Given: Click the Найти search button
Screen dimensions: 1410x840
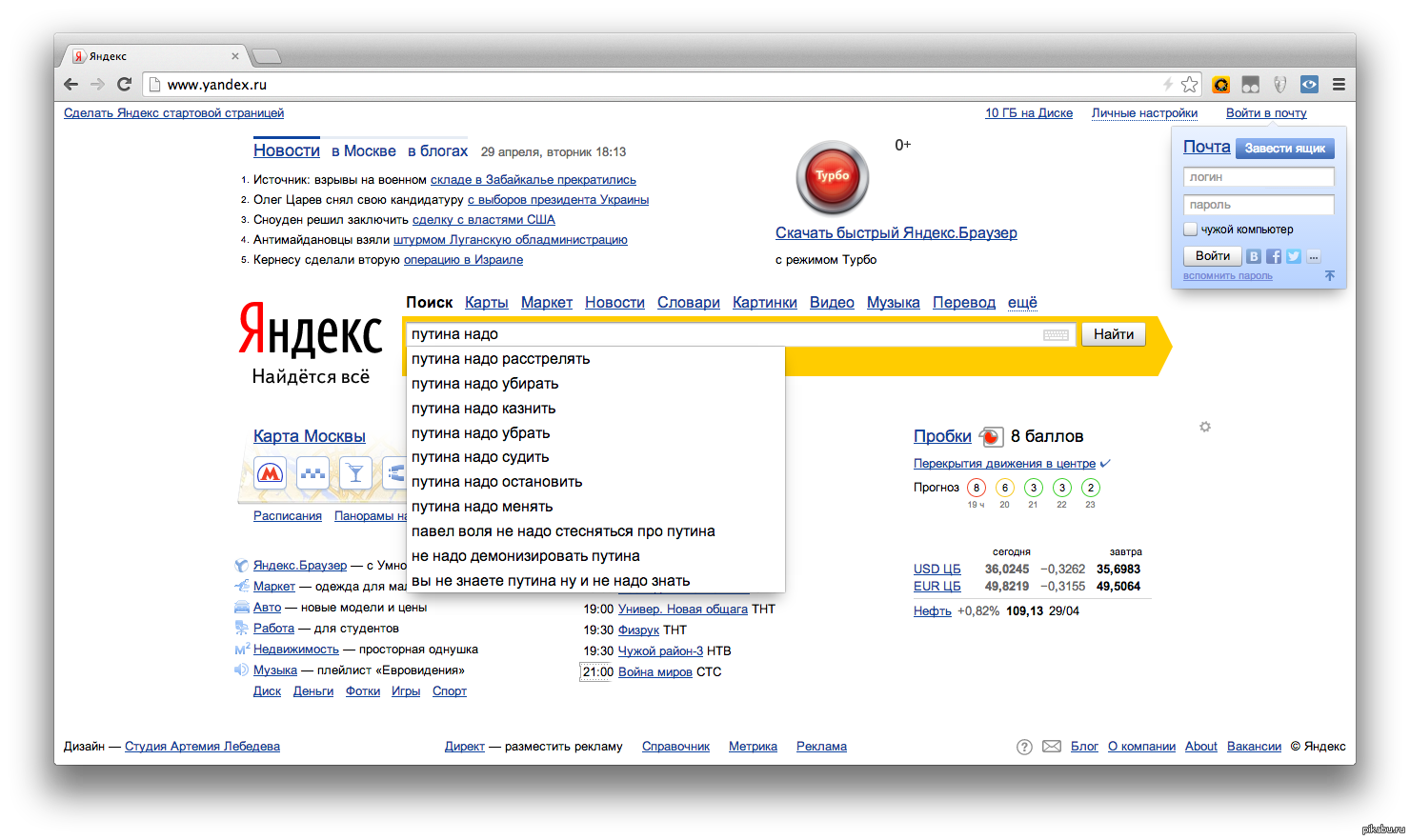Looking at the screenshot, I should click(x=1114, y=334).
